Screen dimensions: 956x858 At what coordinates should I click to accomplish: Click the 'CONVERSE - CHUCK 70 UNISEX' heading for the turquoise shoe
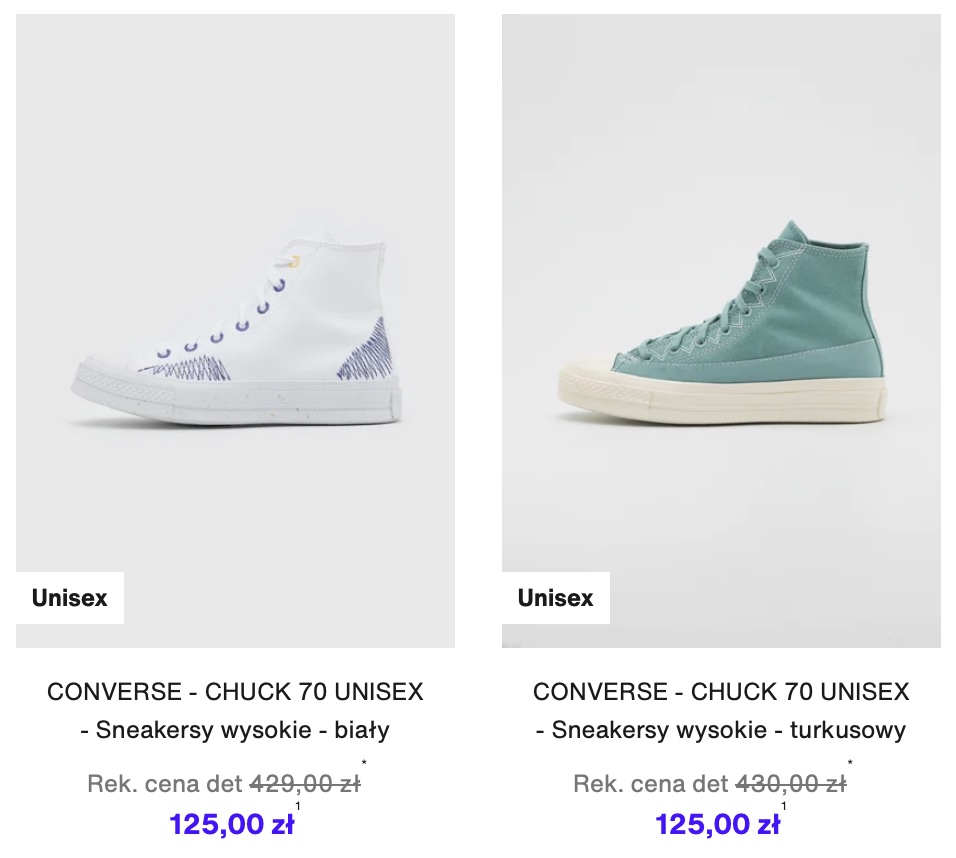click(x=721, y=692)
